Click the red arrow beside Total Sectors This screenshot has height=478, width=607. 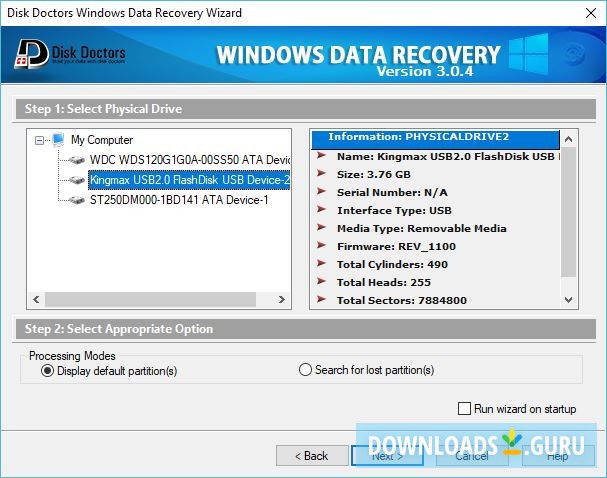click(321, 299)
